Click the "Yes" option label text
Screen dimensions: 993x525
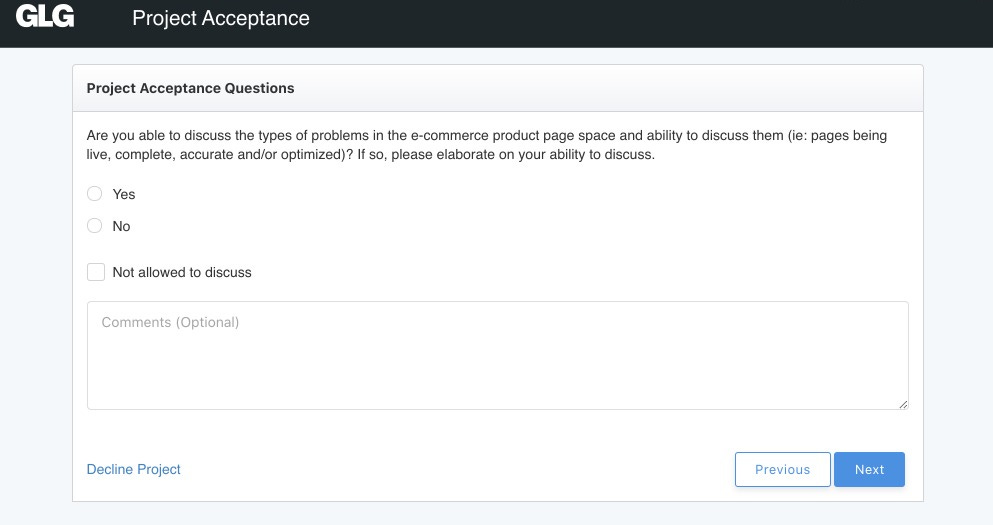tap(124, 194)
